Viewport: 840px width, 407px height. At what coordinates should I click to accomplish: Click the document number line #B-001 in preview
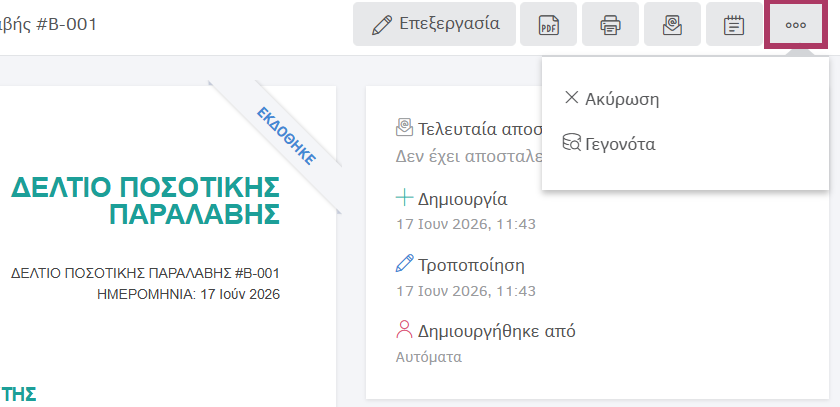[x=145, y=274]
